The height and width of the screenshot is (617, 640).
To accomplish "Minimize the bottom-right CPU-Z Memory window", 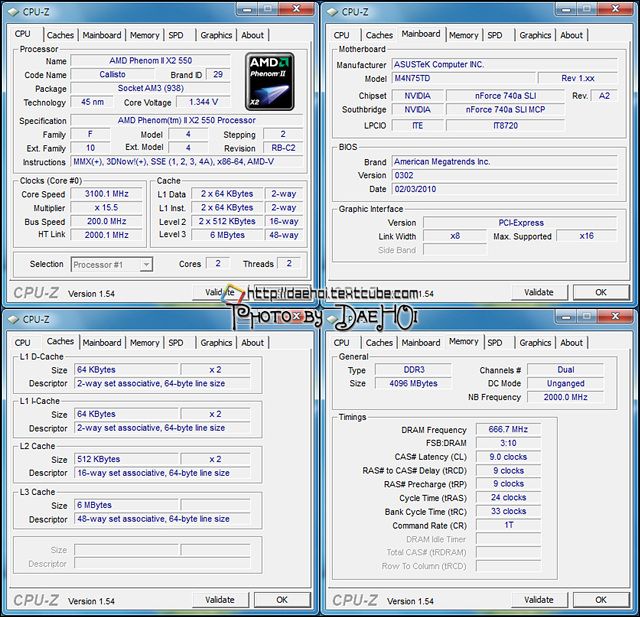I will [x=567, y=316].
